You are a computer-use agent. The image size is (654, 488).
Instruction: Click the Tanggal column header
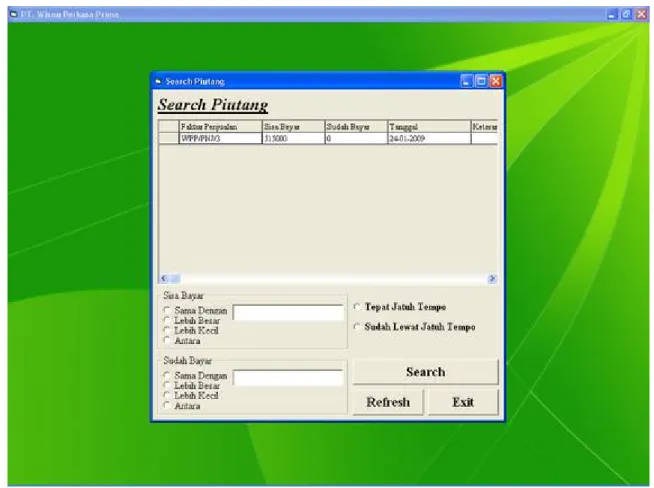pos(430,126)
